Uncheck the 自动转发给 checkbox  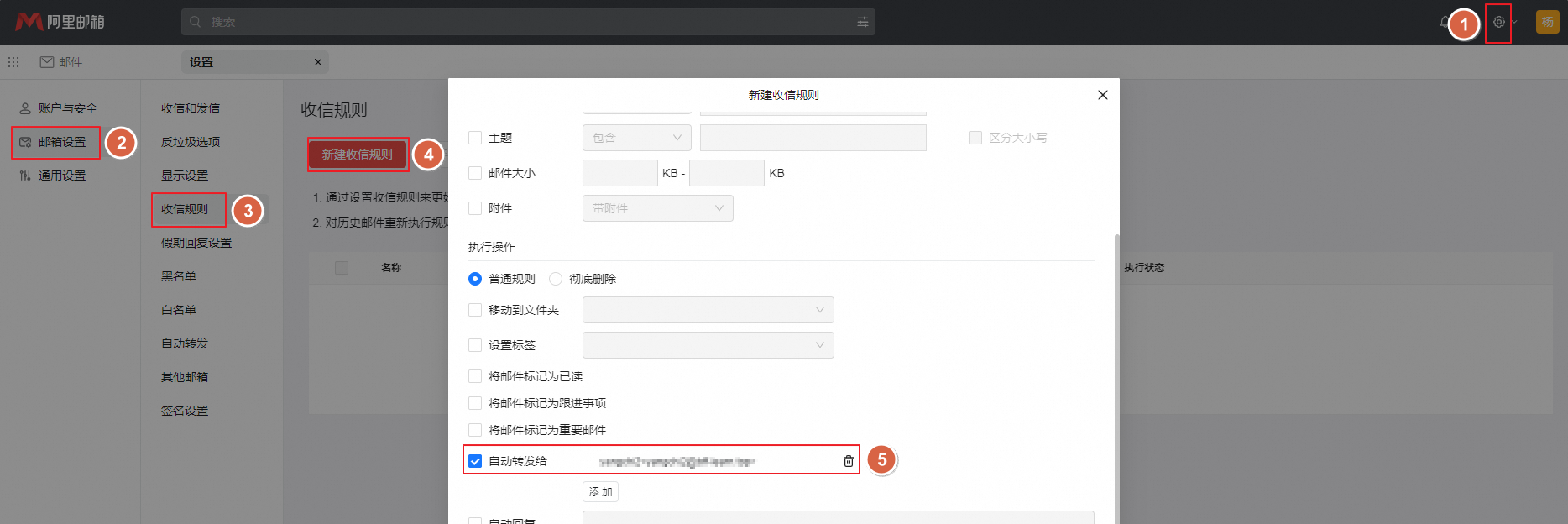click(475, 461)
